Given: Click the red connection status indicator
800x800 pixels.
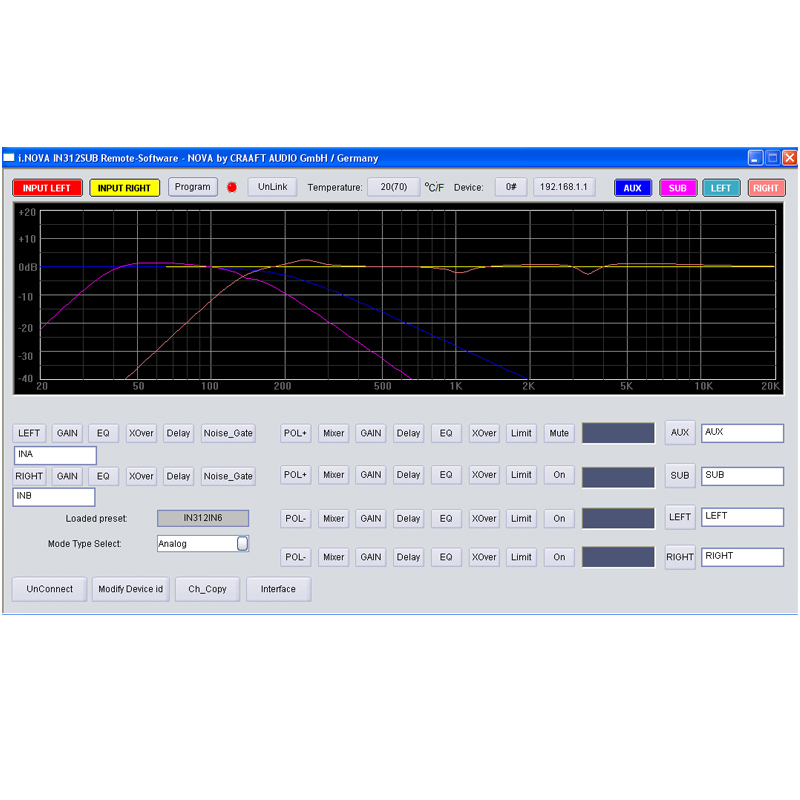Looking at the screenshot, I should tap(232, 187).
